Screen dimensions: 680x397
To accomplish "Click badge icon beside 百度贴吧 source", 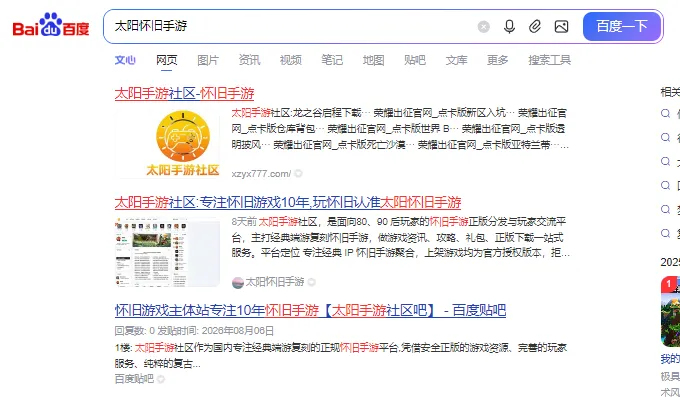I will click(x=161, y=379).
